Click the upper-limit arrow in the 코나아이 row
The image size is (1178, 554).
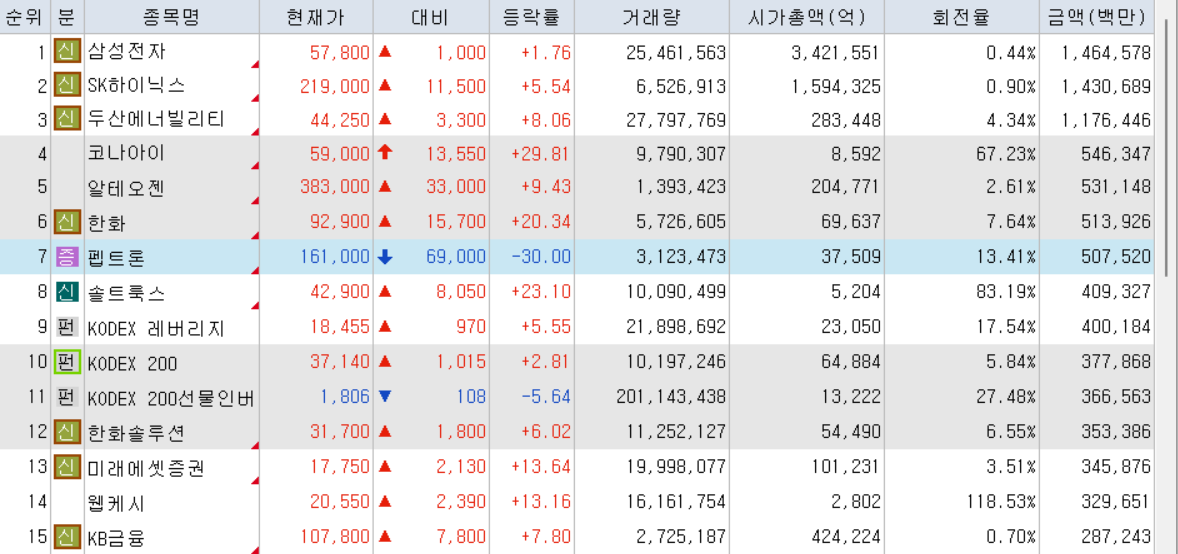click(x=385, y=153)
